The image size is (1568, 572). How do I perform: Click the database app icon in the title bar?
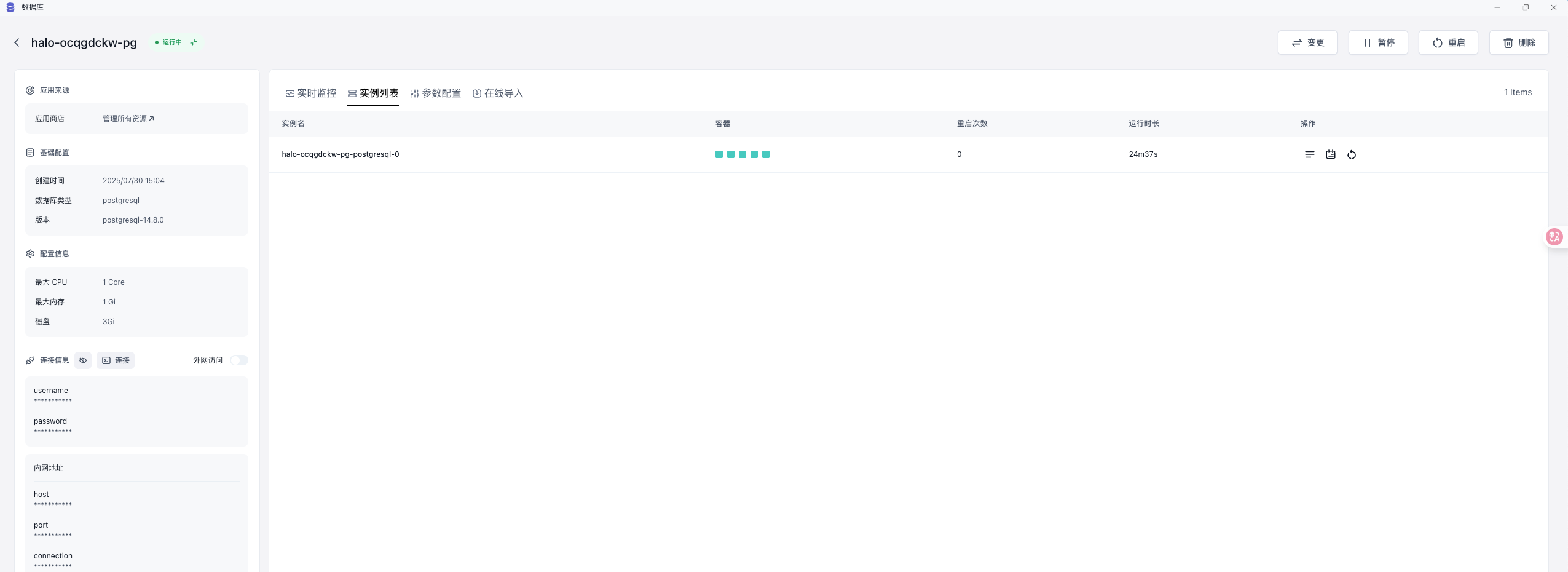(9, 7)
